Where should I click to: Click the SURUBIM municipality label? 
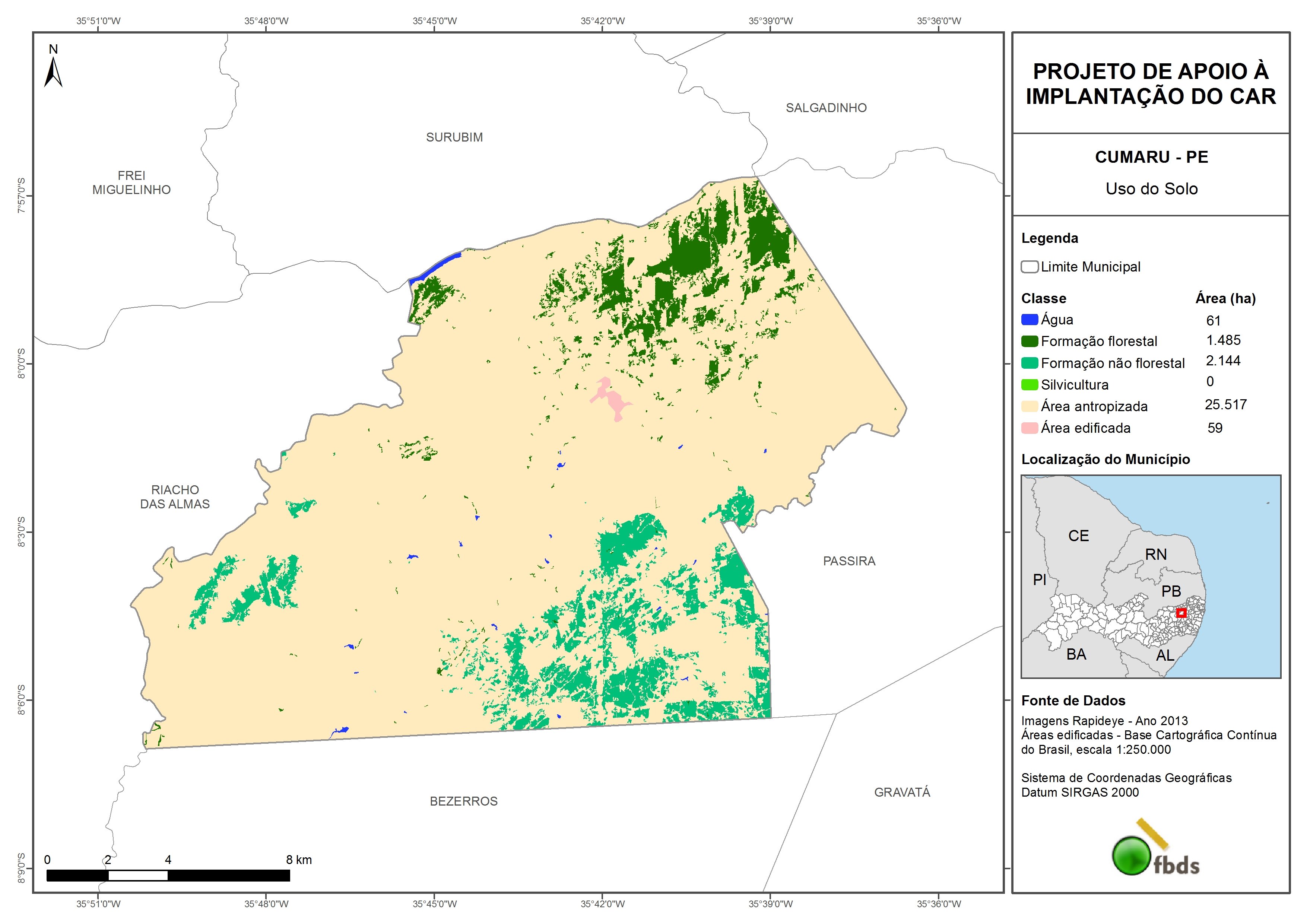pyautogui.click(x=454, y=137)
